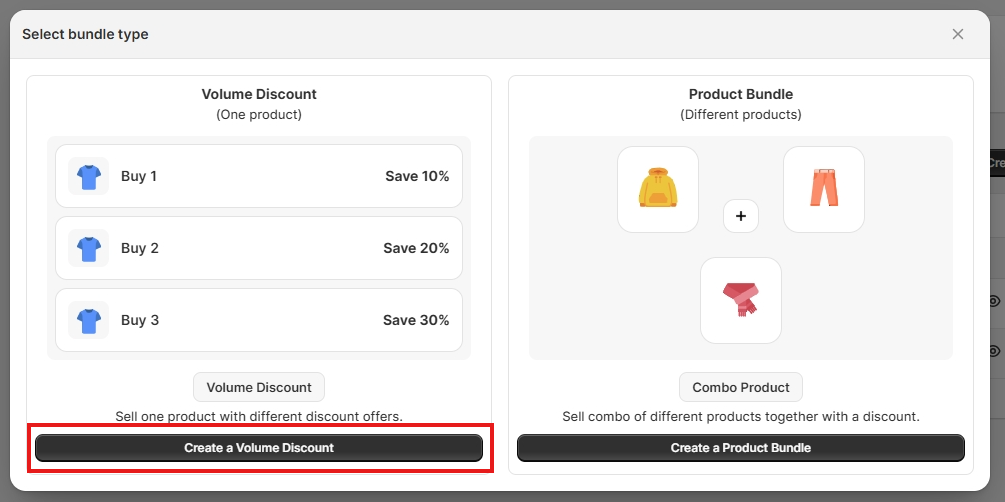The image size is (1005, 502).
Task: Click the blue t-shirt icon beside Buy 2
Action: (x=88, y=248)
